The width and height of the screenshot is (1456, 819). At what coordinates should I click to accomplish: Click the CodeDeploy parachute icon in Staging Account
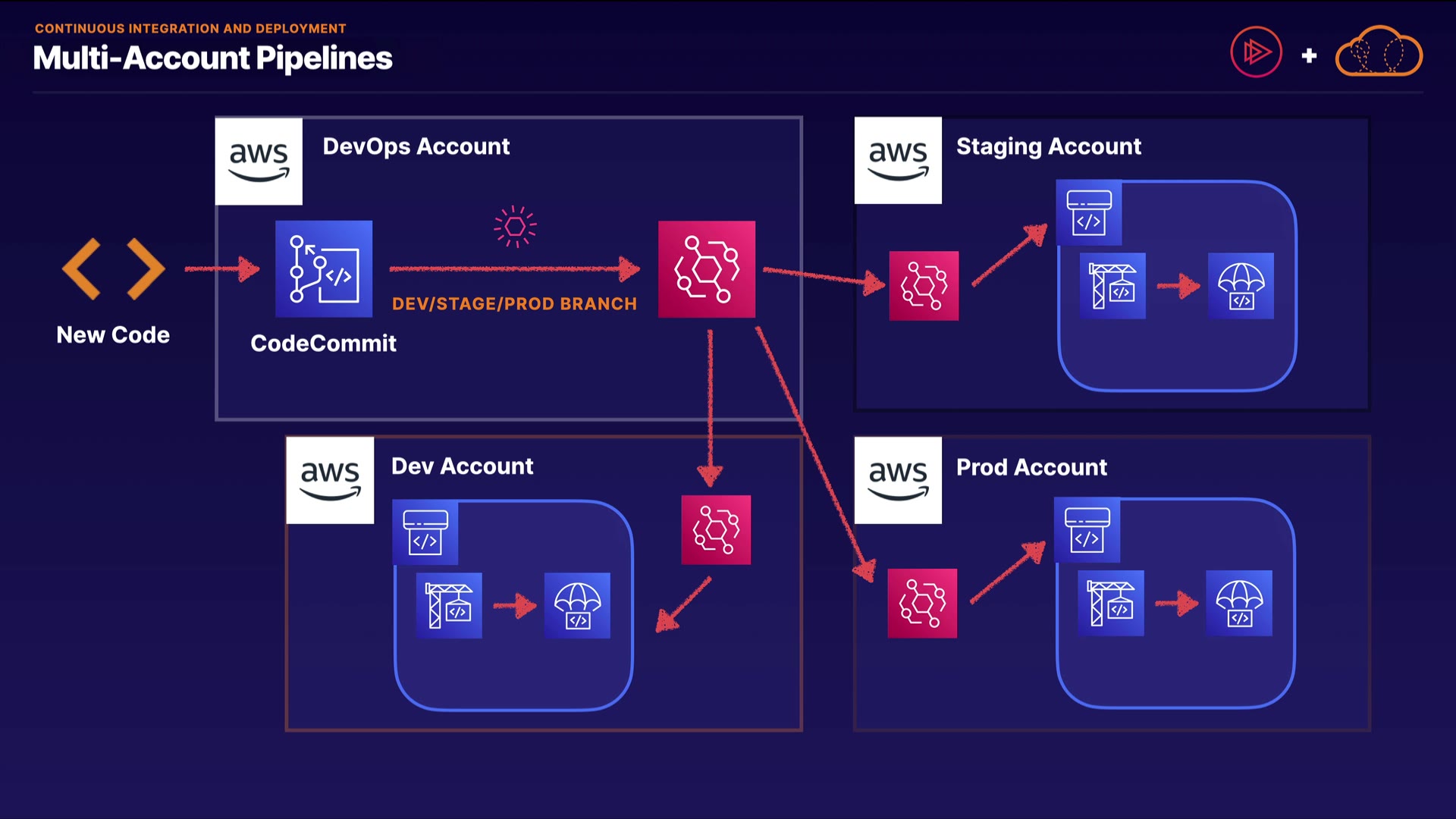click(x=1241, y=286)
